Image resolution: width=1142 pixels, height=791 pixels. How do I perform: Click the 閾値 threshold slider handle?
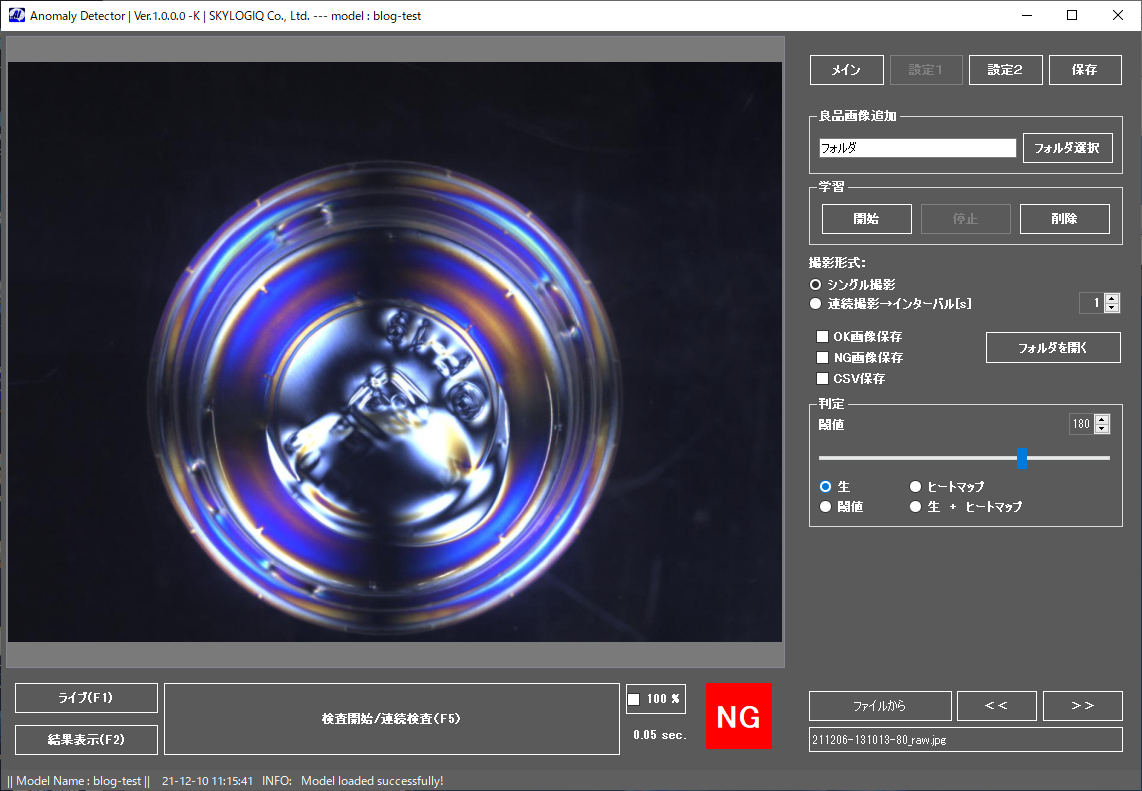[1022, 458]
